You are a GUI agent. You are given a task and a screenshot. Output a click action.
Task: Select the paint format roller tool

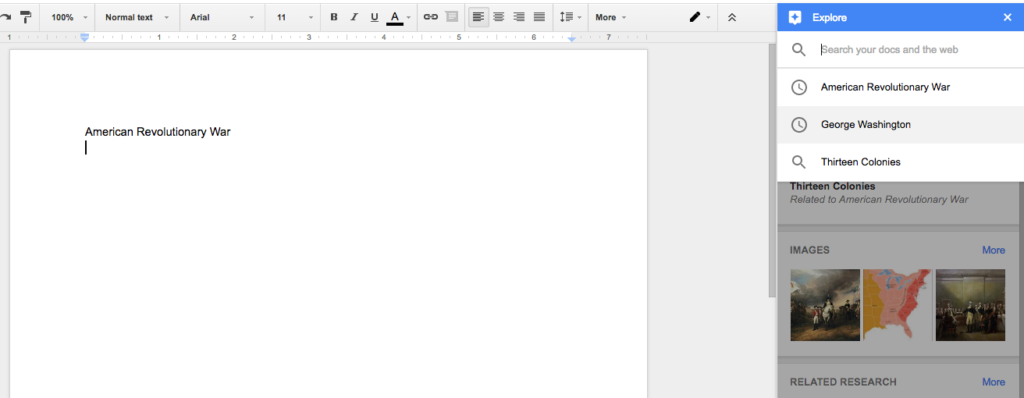(x=25, y=17)
